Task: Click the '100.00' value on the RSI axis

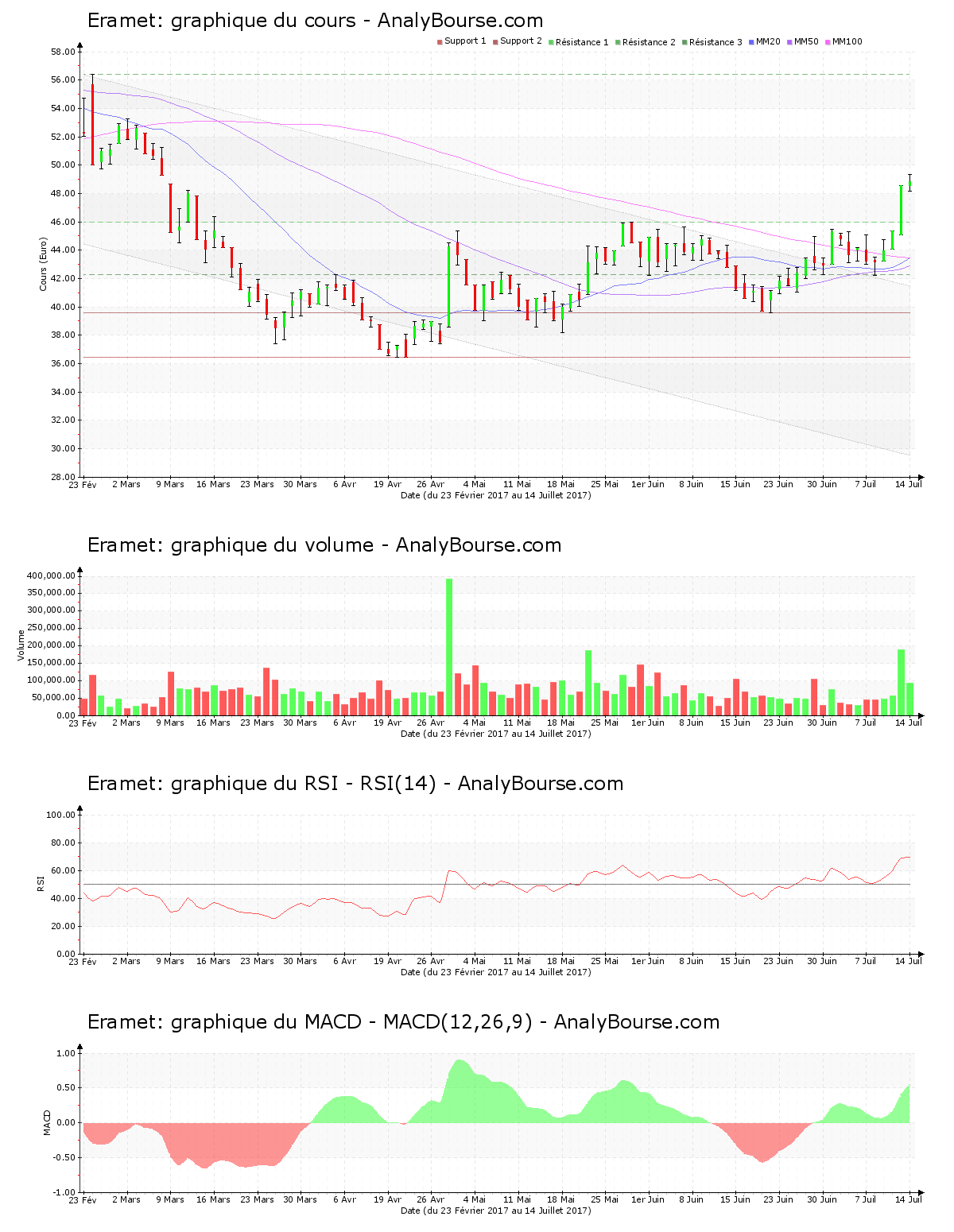Action: tap(60, 815)
